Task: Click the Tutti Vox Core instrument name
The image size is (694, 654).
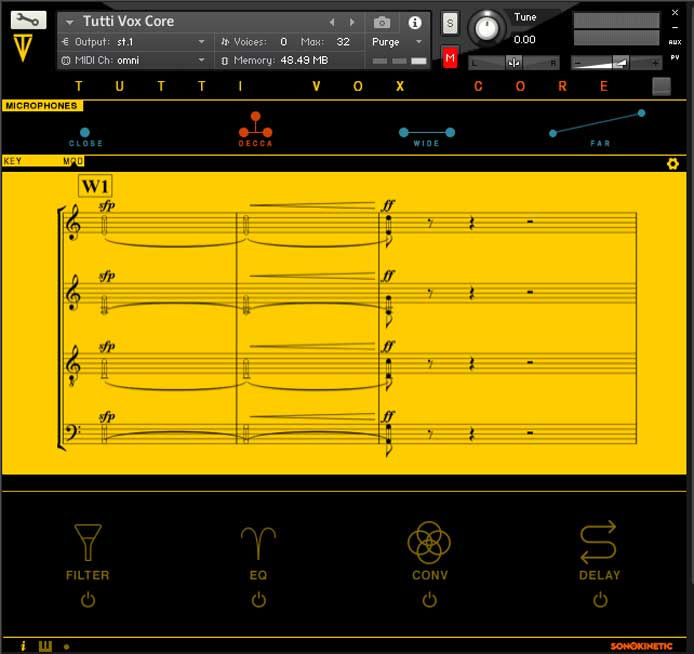Action: tap(128, 21)
